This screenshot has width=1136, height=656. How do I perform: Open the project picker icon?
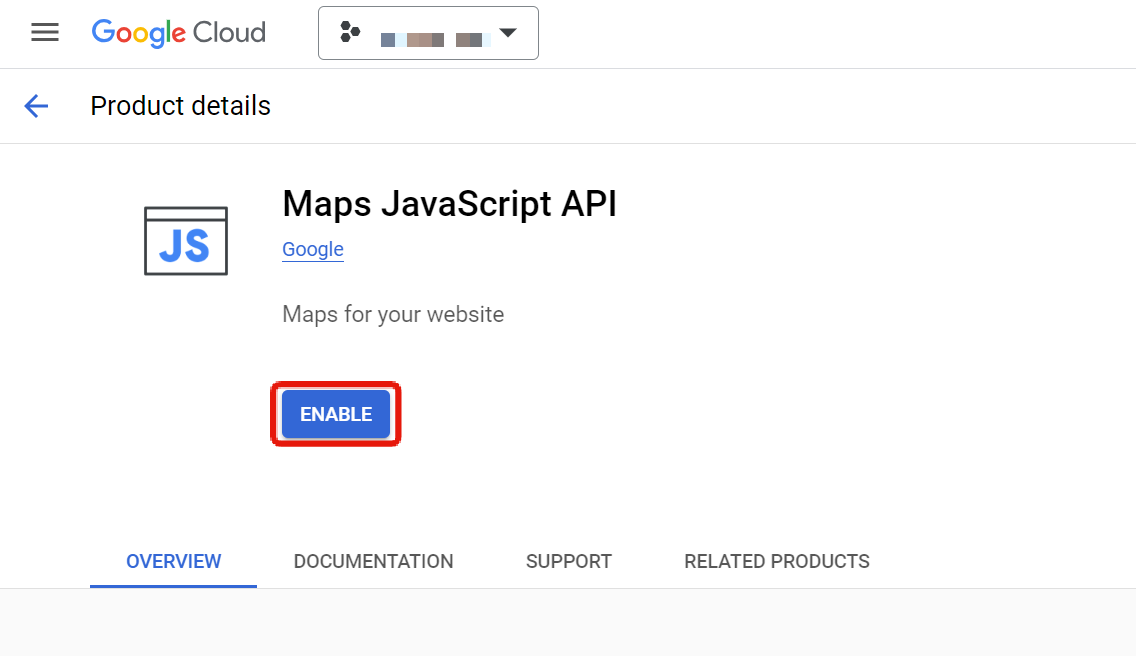click(x=349, y=32)
